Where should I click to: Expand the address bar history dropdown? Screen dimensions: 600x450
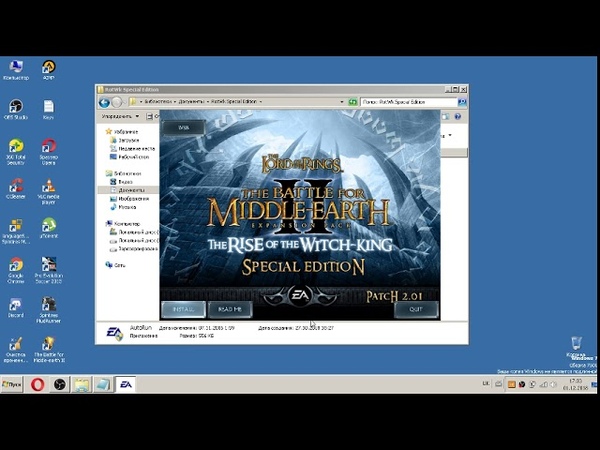click(x=342, y=102)
